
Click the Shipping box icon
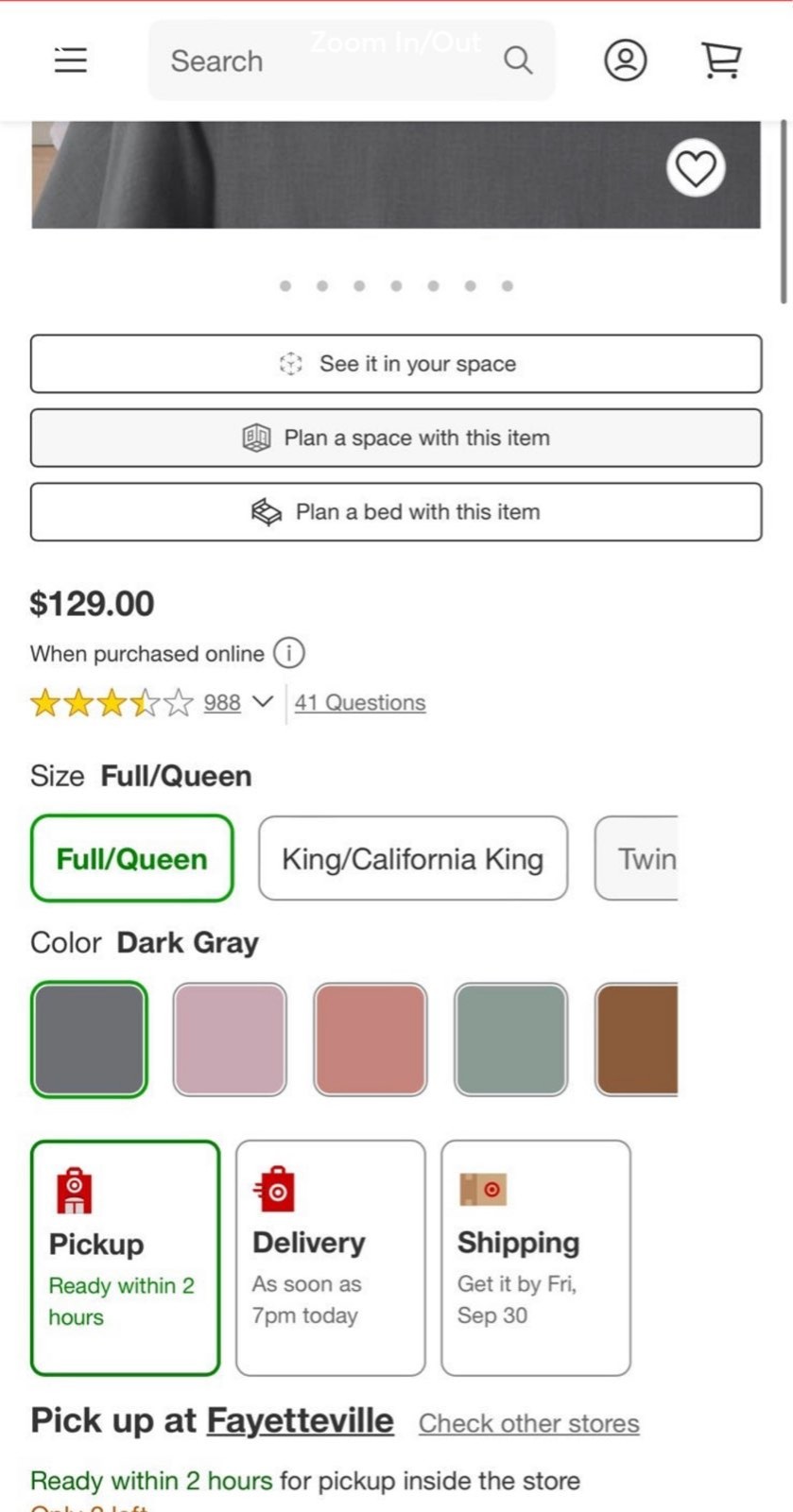[483, 1189]
